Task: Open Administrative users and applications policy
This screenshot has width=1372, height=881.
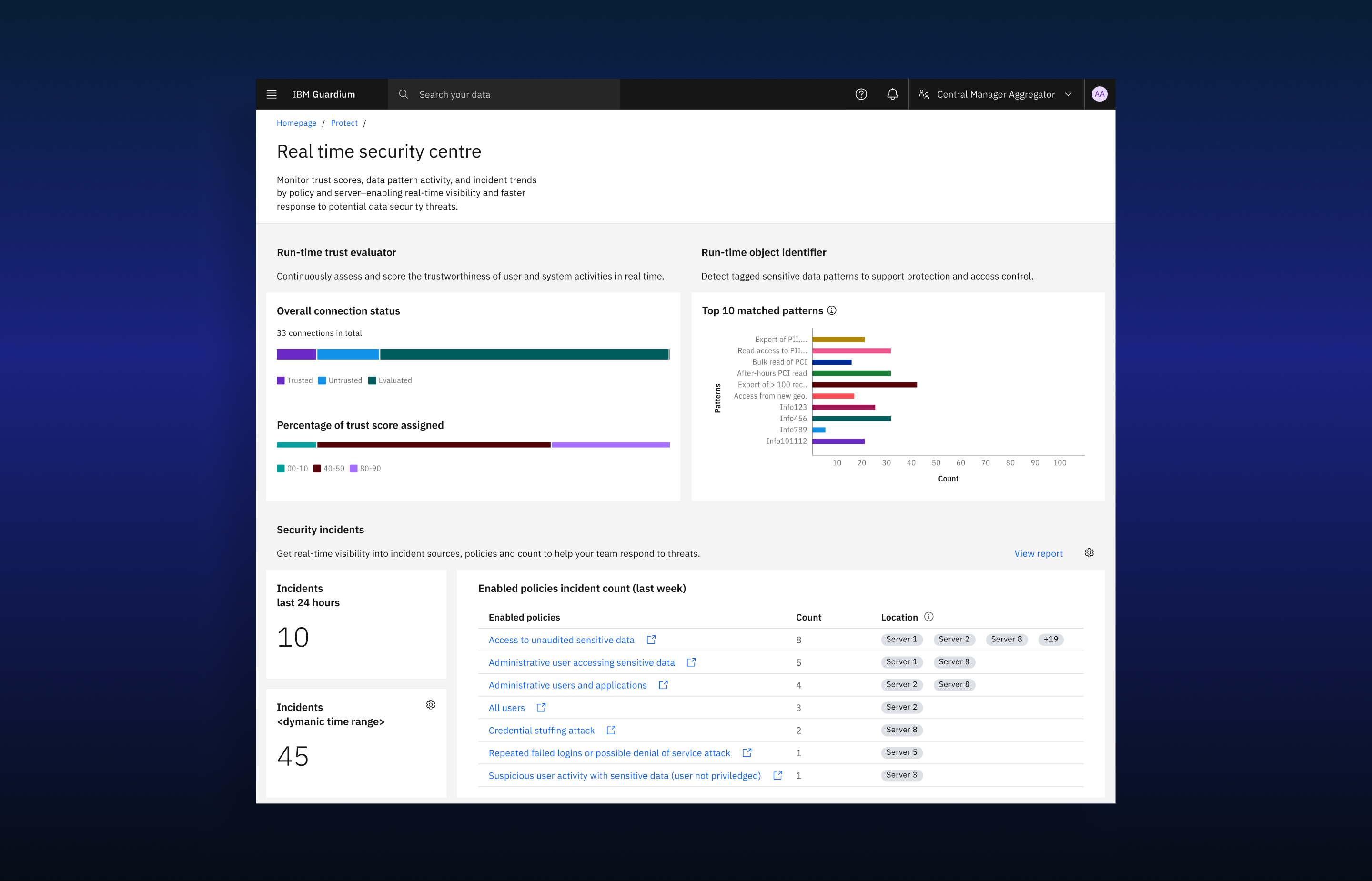Action: click(567, 685)
